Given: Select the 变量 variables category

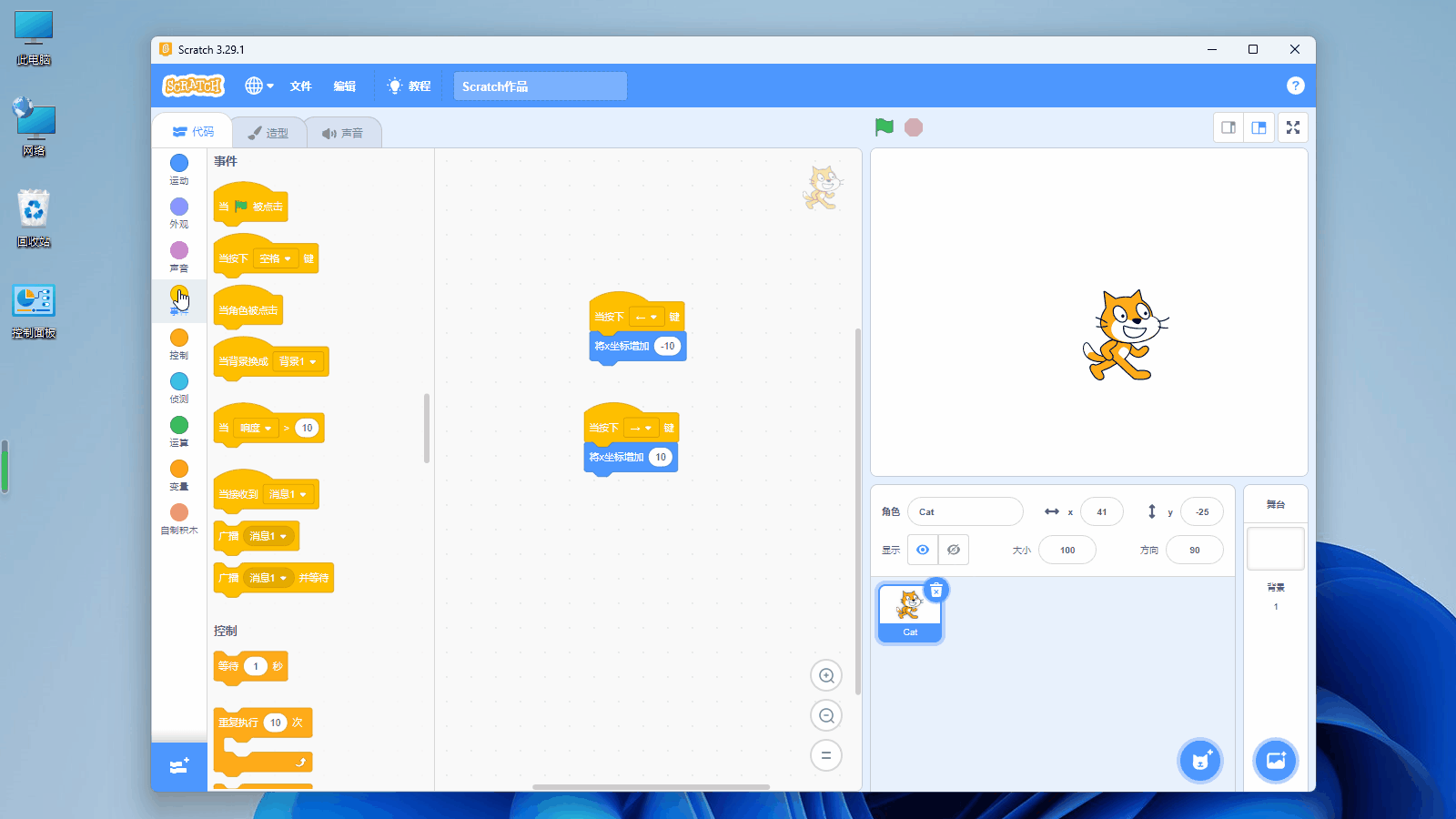Looking at the screenshot, I should coord(179,475).
